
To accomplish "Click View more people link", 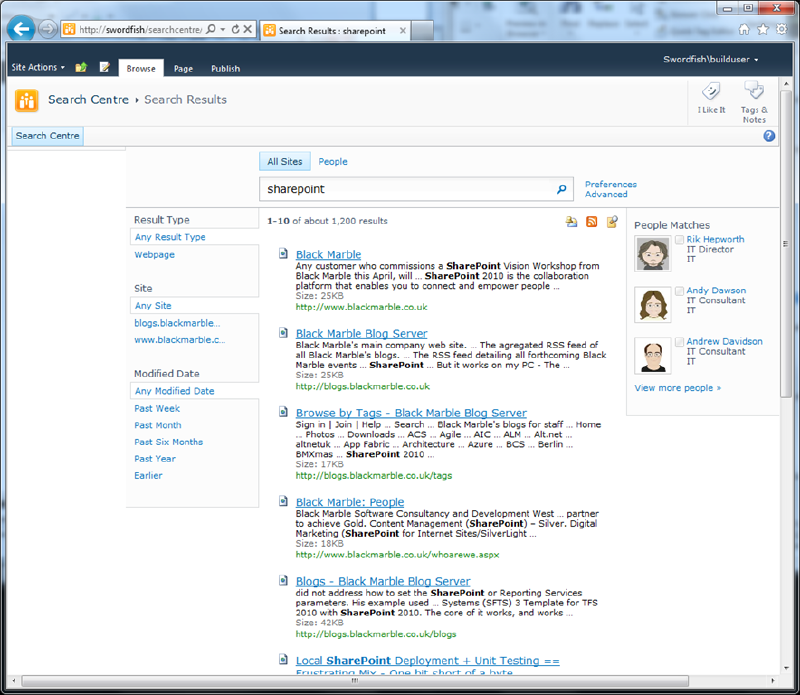I will [x=678, y=388].
